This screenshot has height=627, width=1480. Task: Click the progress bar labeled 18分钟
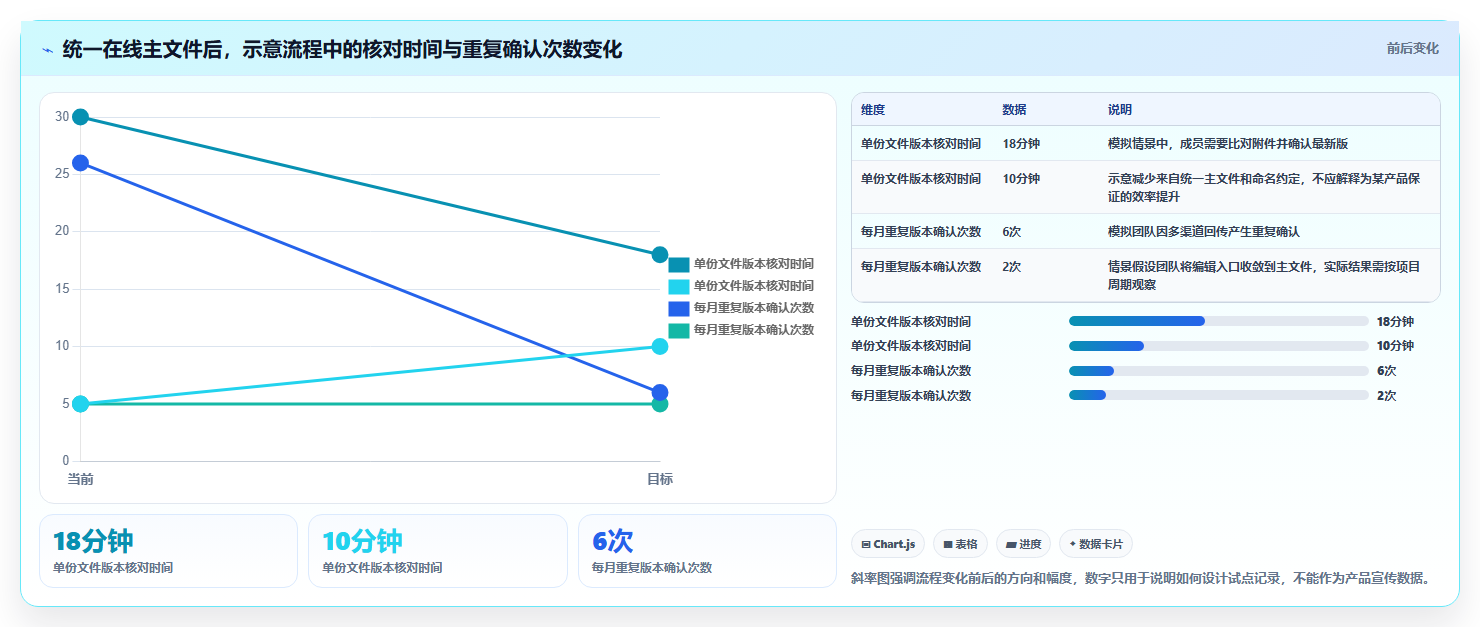pos(1218,321)
